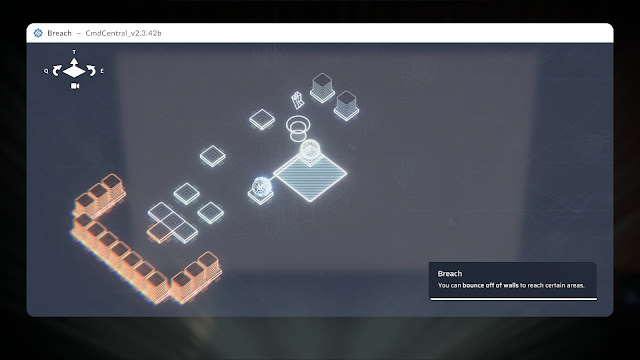Click the small wireframe tower piece

point(298,100)
